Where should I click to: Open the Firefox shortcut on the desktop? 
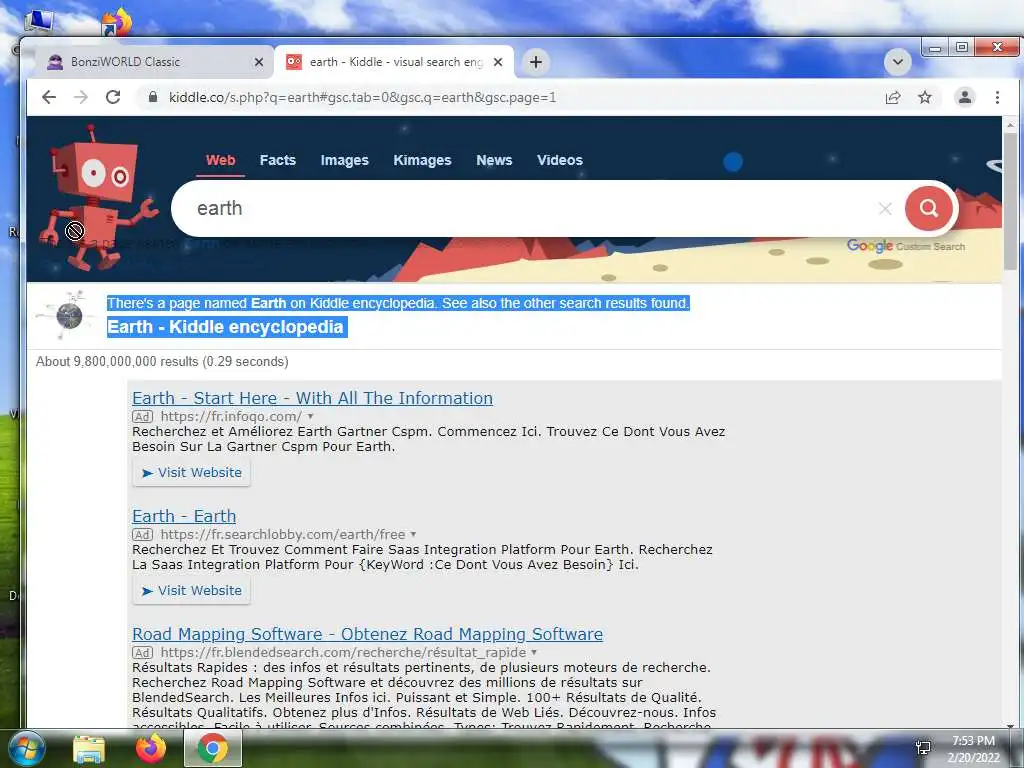[116, 21]
